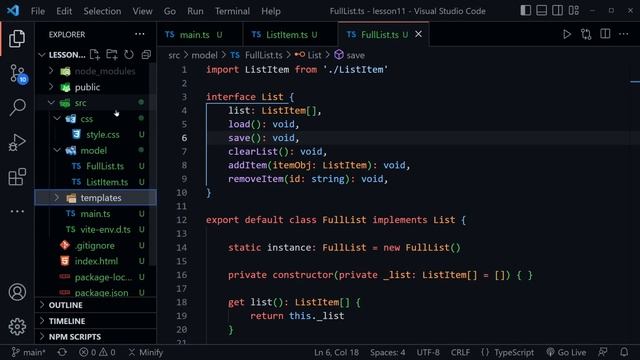Switch to the ListItem.ts tab

(x=290, y=35)
